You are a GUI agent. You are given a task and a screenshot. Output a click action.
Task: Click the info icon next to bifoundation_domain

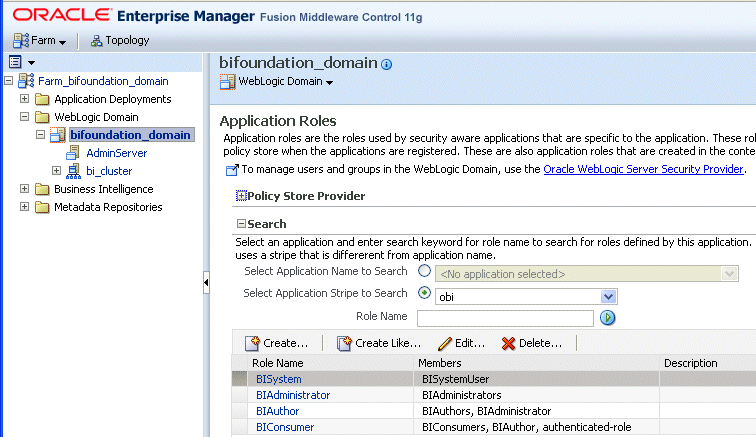pyautogui.click(x=386, y=64)
